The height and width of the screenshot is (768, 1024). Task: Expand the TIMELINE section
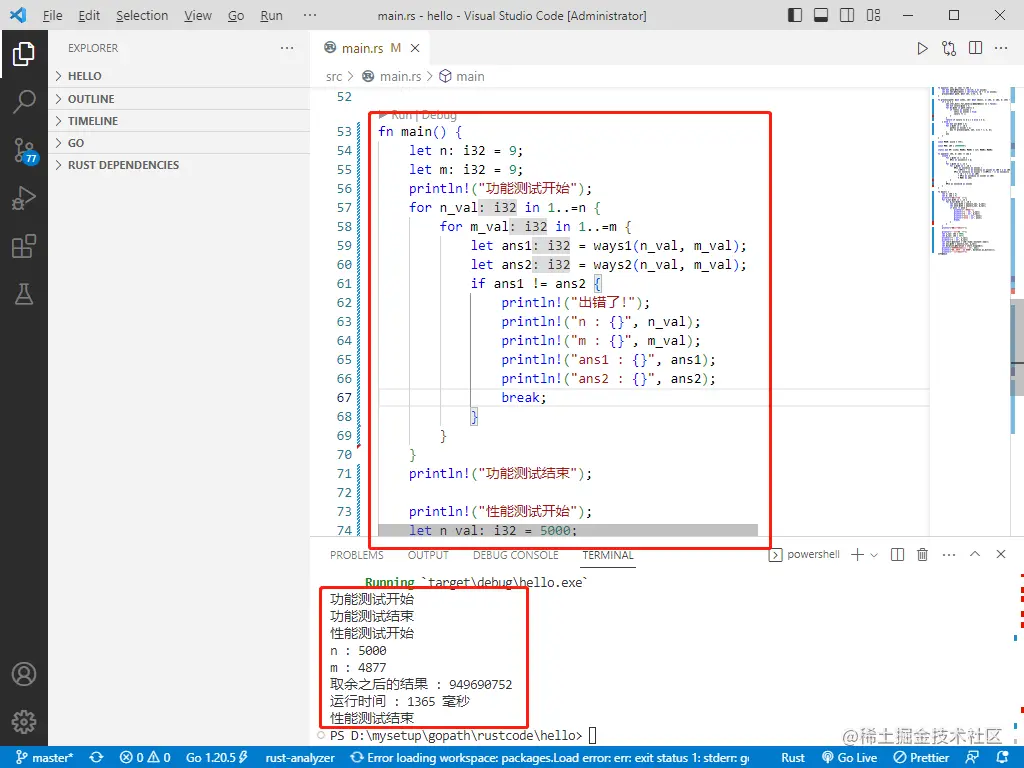tap(179, 121)
